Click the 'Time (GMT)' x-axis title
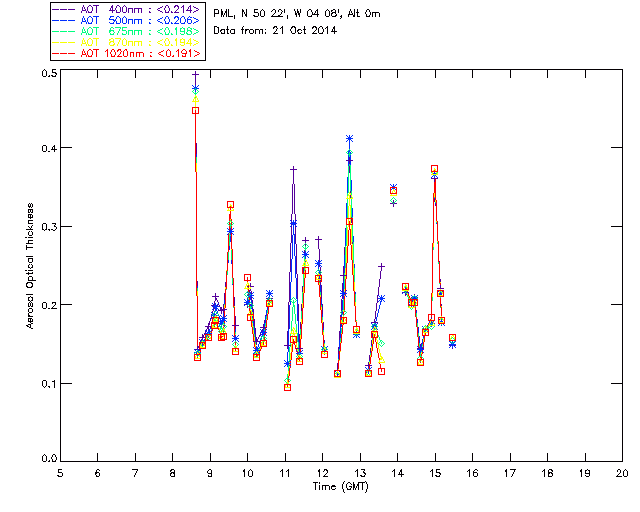640x512 pixels. [x=340, y=486]
